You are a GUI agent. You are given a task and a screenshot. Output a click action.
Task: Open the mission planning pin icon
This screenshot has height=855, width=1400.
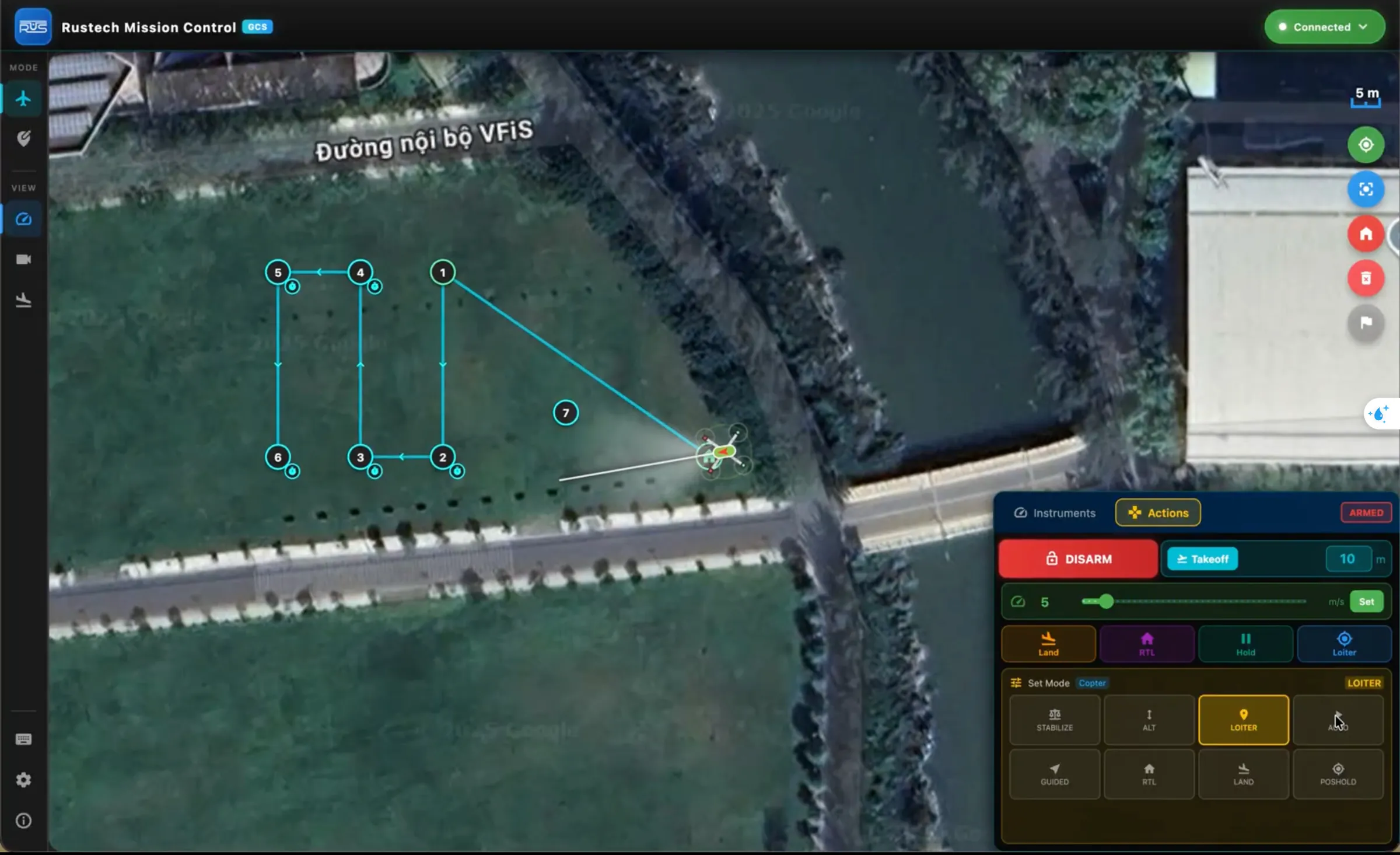tap(23, 138)
